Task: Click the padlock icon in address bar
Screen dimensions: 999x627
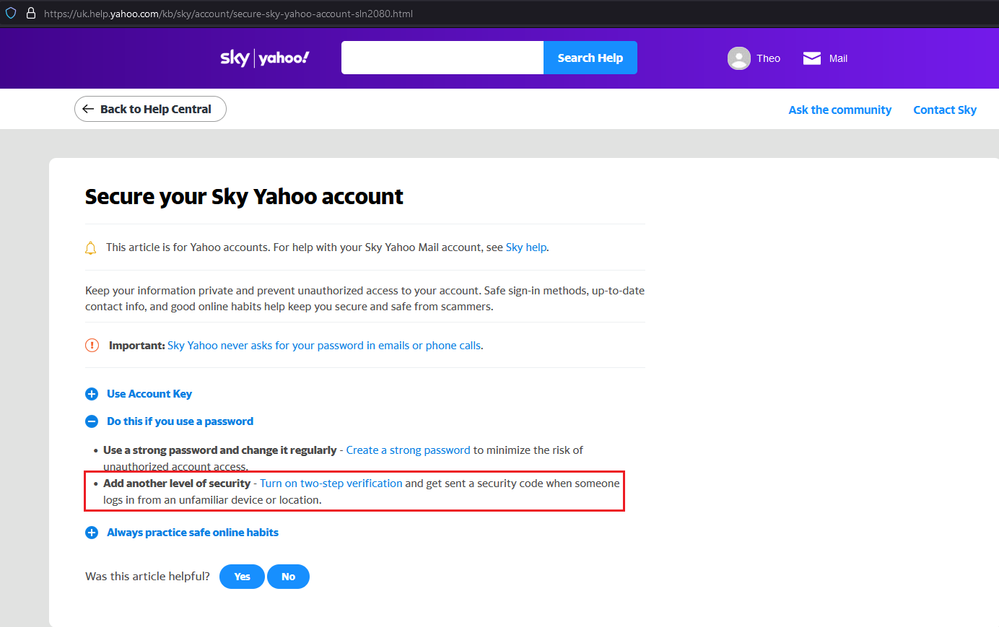Action: [31, 14]
